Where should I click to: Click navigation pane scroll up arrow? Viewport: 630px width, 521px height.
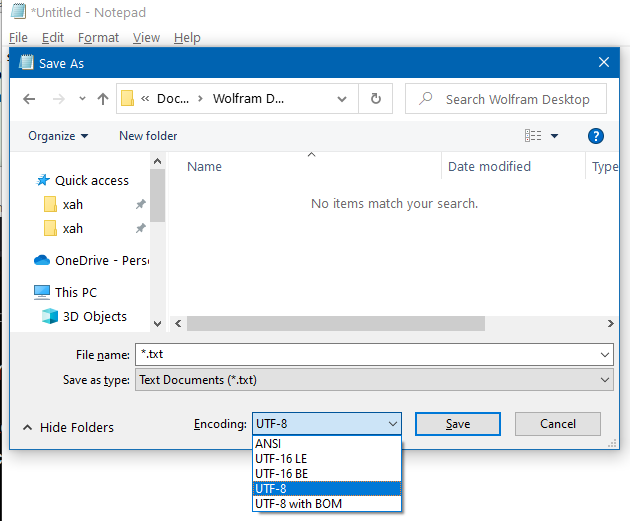(158, 161)
